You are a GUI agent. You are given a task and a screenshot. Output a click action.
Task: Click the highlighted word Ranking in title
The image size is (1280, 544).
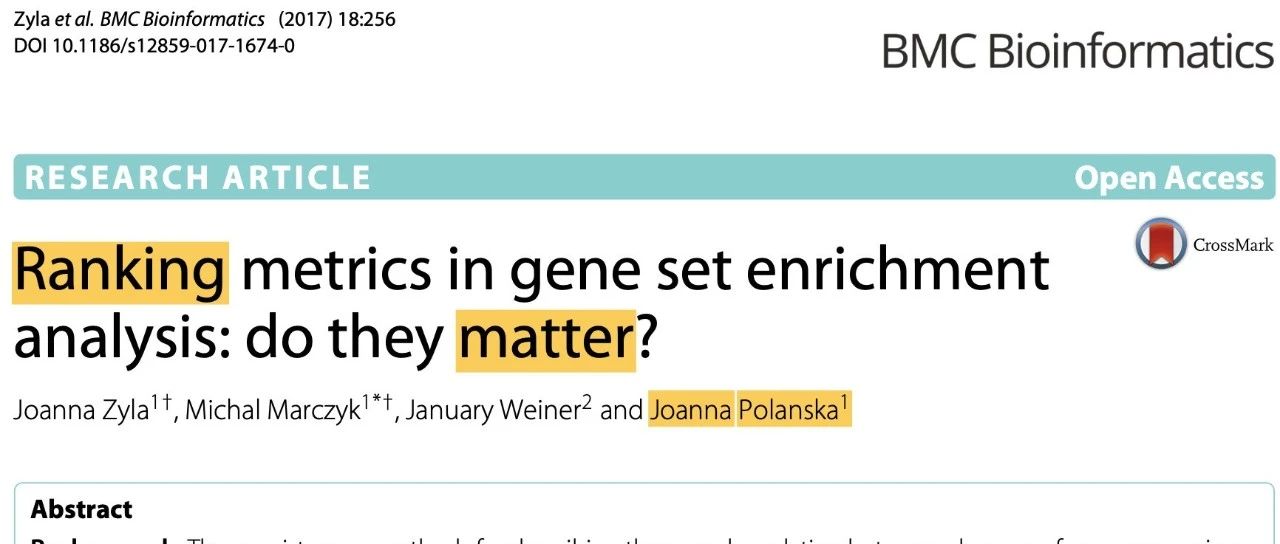[120, 271]
